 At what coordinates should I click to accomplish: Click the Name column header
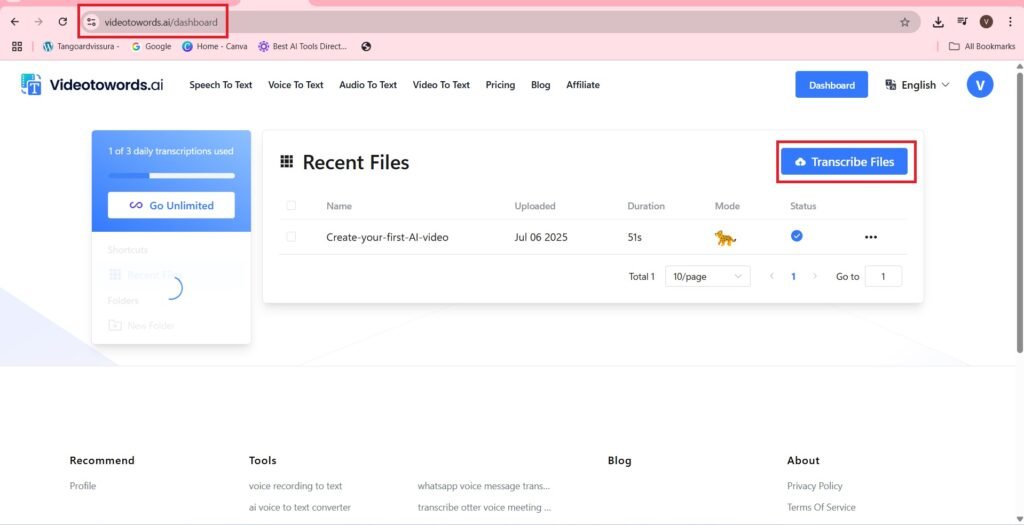[x=339, y=206]
